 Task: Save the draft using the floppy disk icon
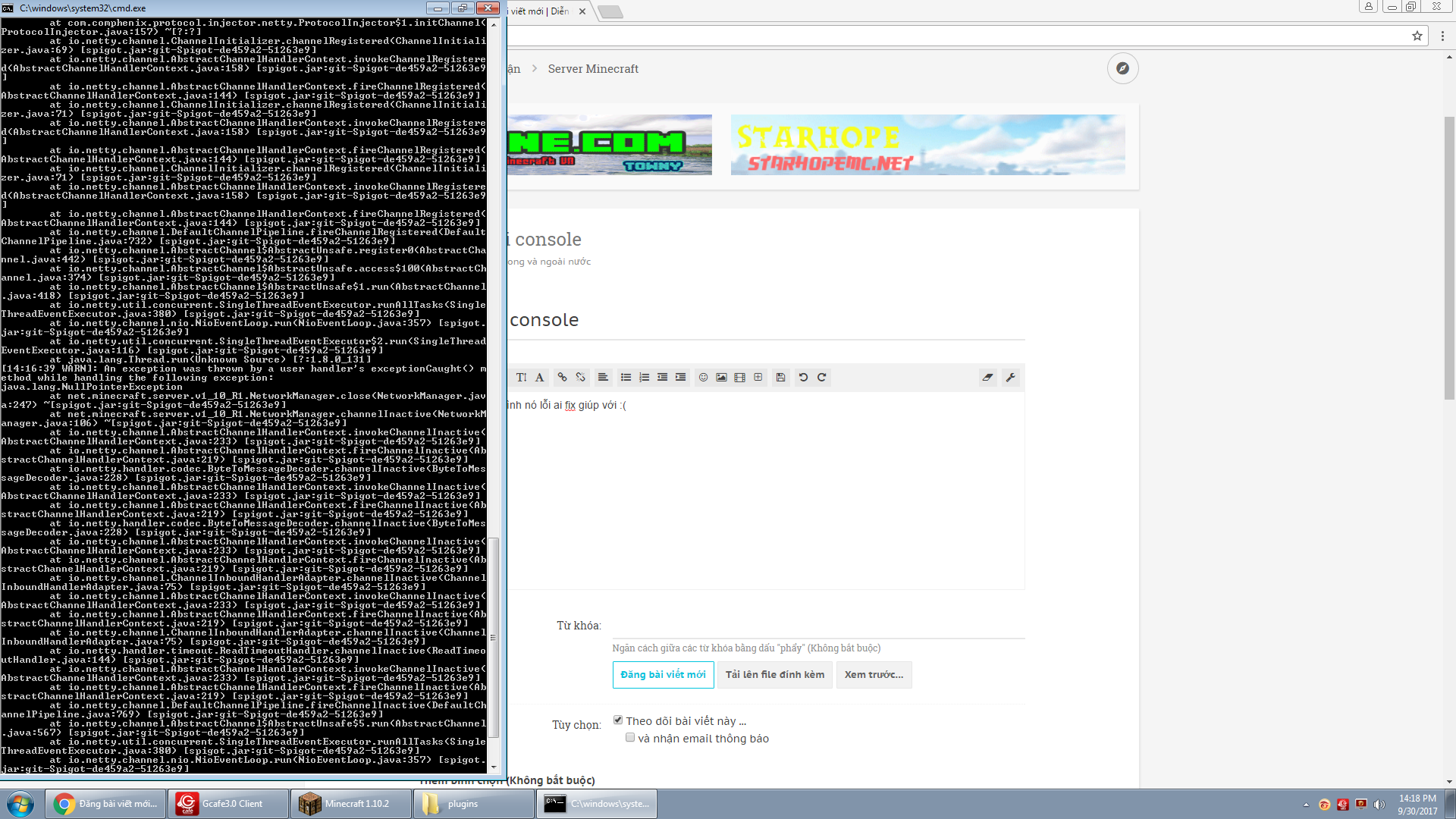(x=780, y=377)
